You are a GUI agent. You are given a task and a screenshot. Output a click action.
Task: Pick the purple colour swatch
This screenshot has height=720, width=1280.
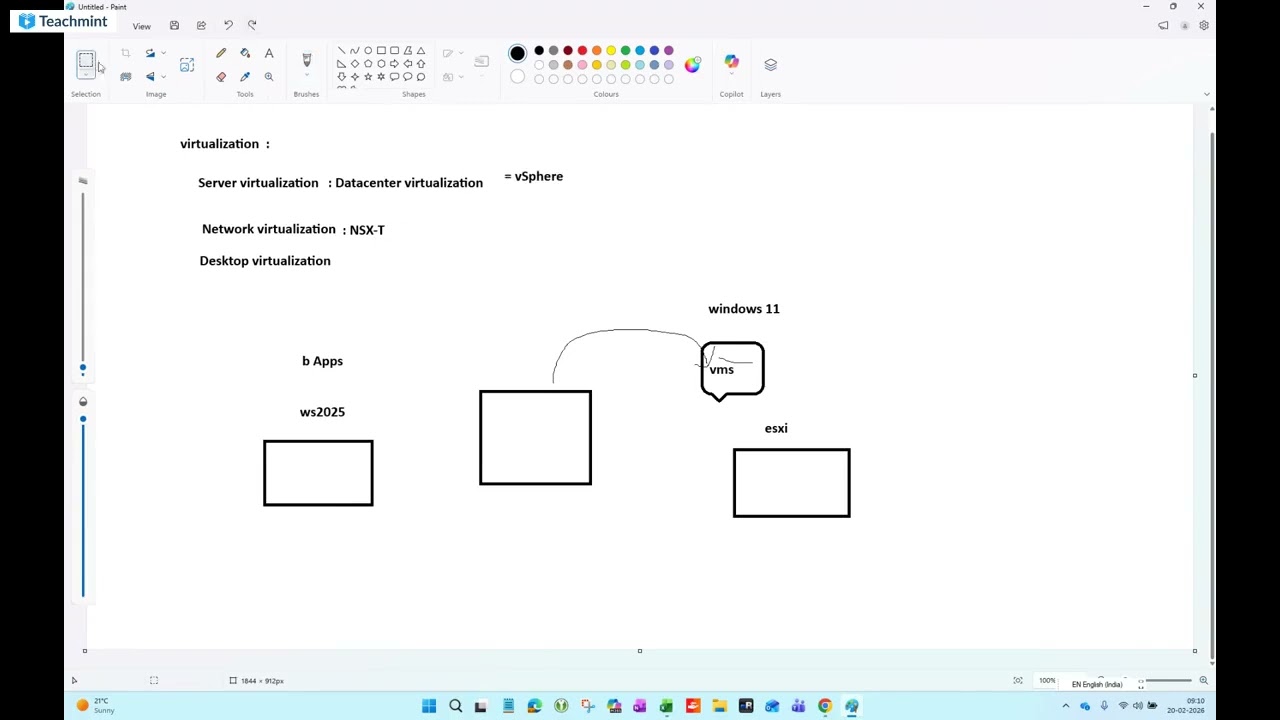click(x=669, y=50)
